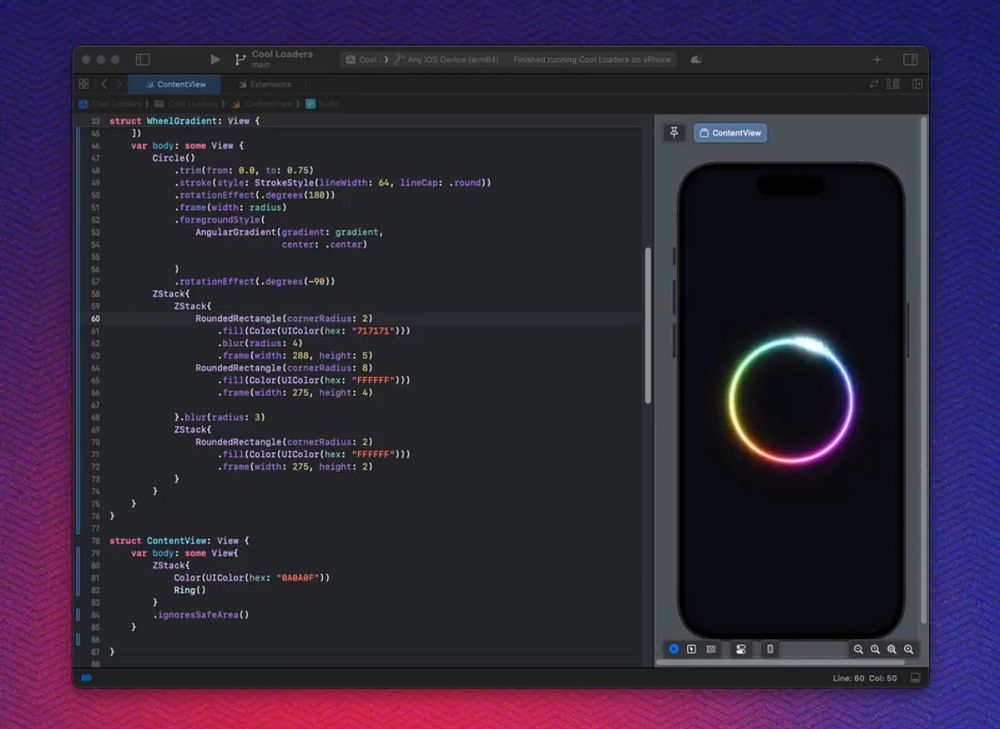
Task: Click the .ignoresSafeArea() line
Action: click(x=201, y=614)
